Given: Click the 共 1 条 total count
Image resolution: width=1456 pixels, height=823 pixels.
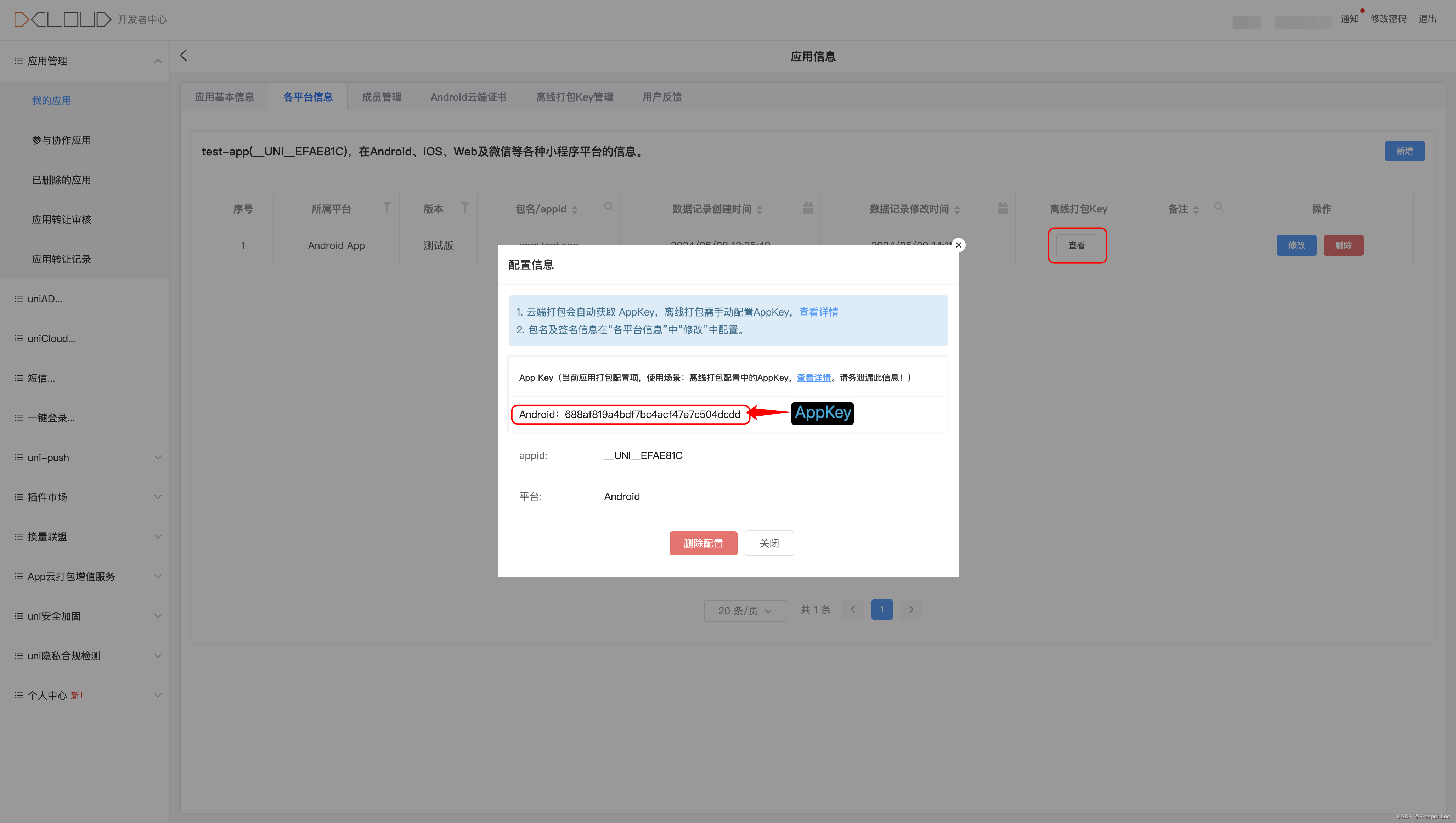Looking at the screenshot, I should pyautogui.click(x=816, y=609).
